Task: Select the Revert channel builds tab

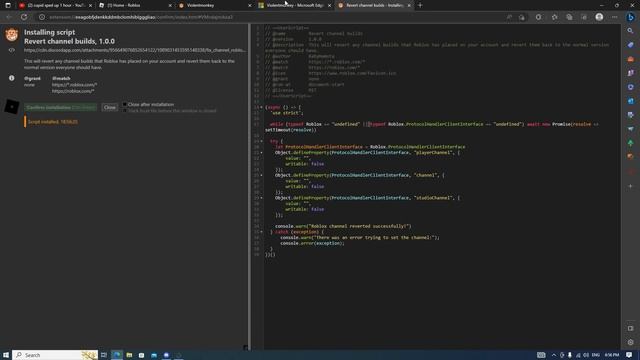Action: (x=373, y=5)
